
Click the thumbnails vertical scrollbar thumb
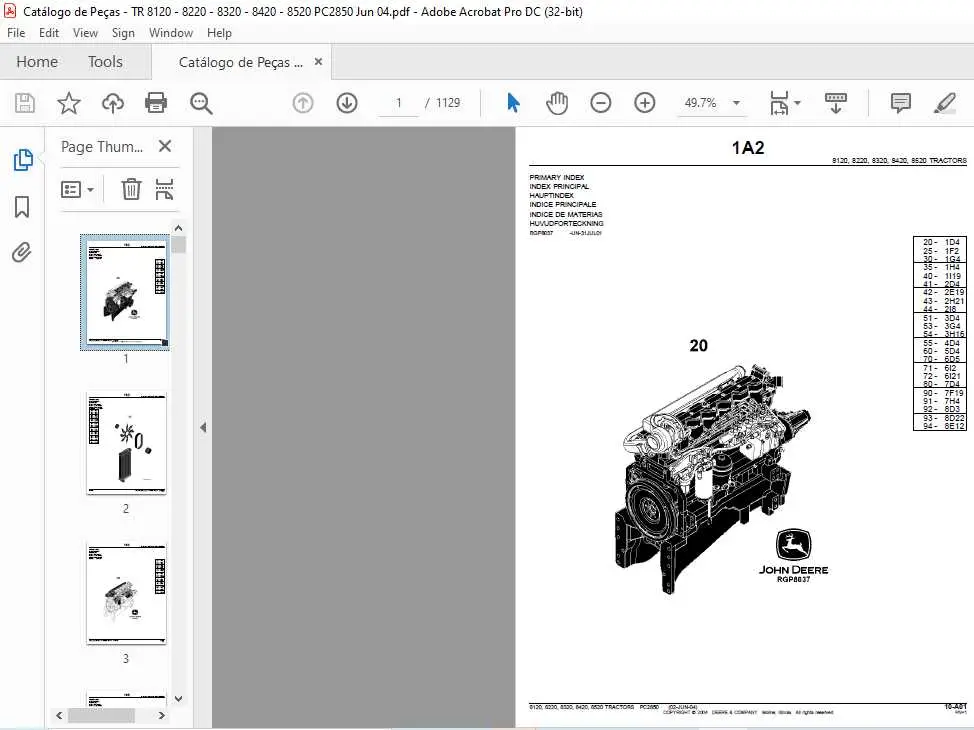pyautogui.click(x=178, y=244)
